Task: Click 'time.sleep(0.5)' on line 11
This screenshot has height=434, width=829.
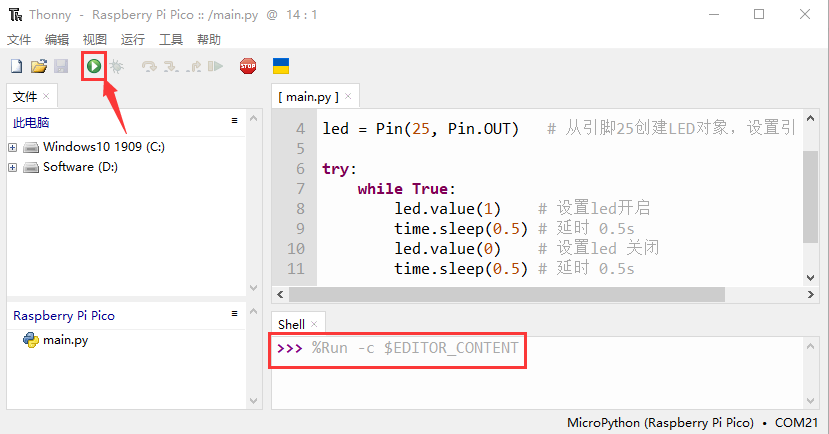Action: [x=461, y=269]
